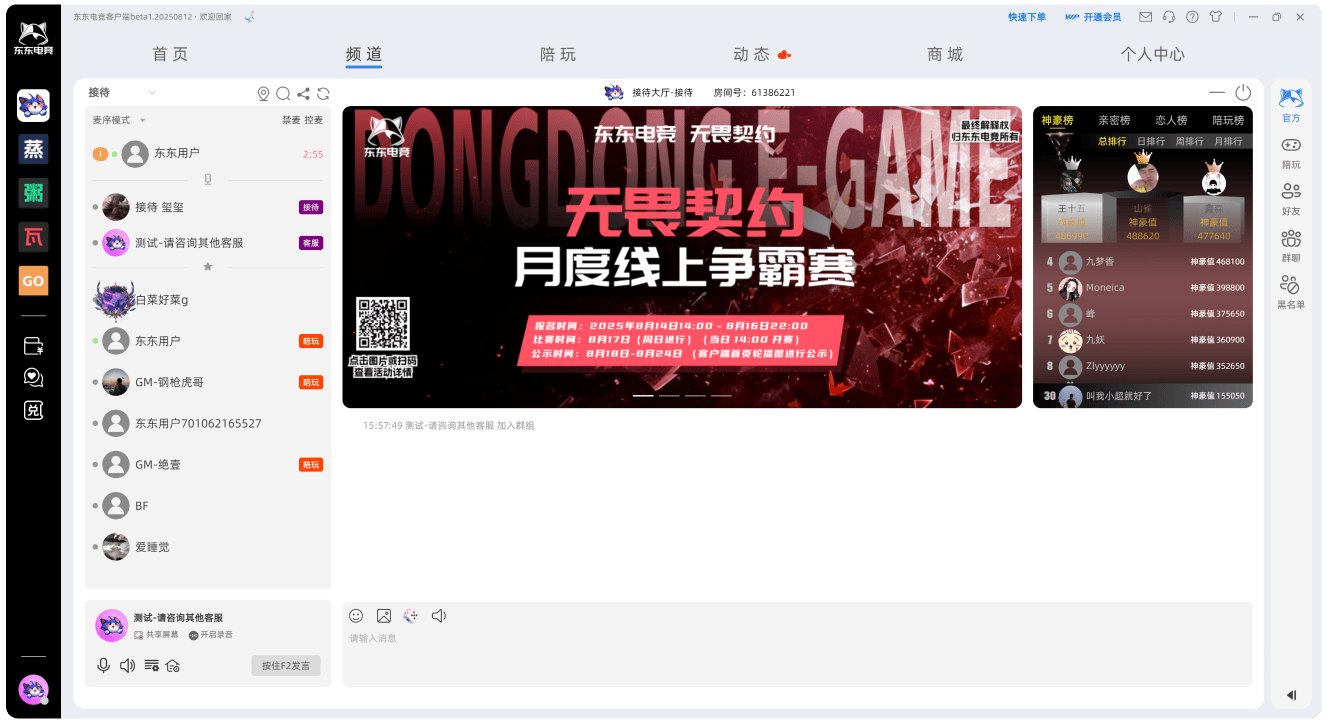This screenshot has height=727, width=1327.
Task: Switch to the 首页 tab
Action: point(170,54)
